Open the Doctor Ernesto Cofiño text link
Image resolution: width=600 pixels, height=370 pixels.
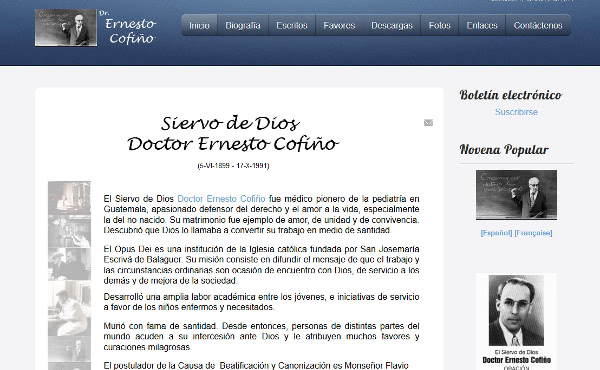221,199
